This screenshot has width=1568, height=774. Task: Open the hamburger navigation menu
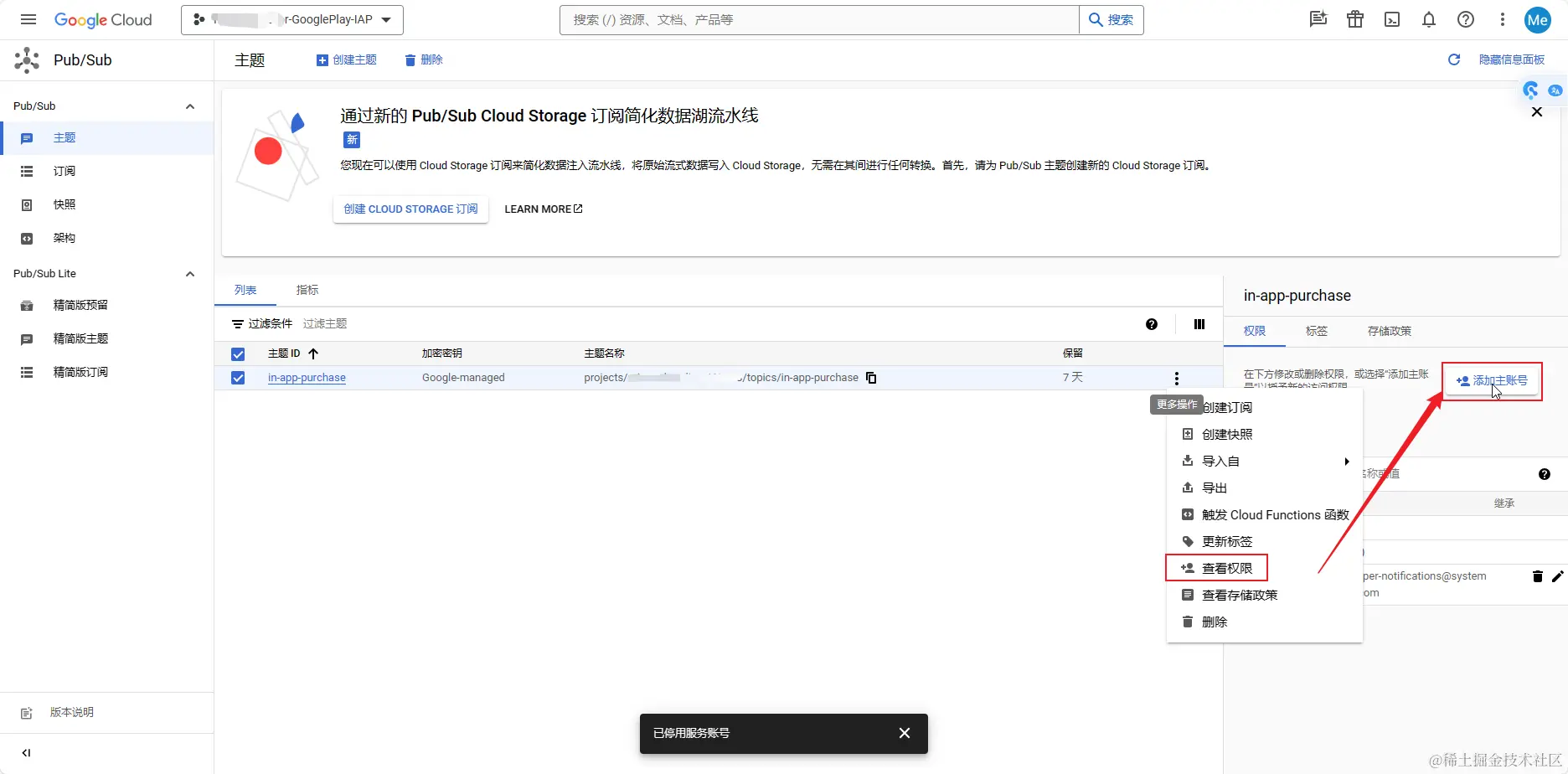point(28,19)
